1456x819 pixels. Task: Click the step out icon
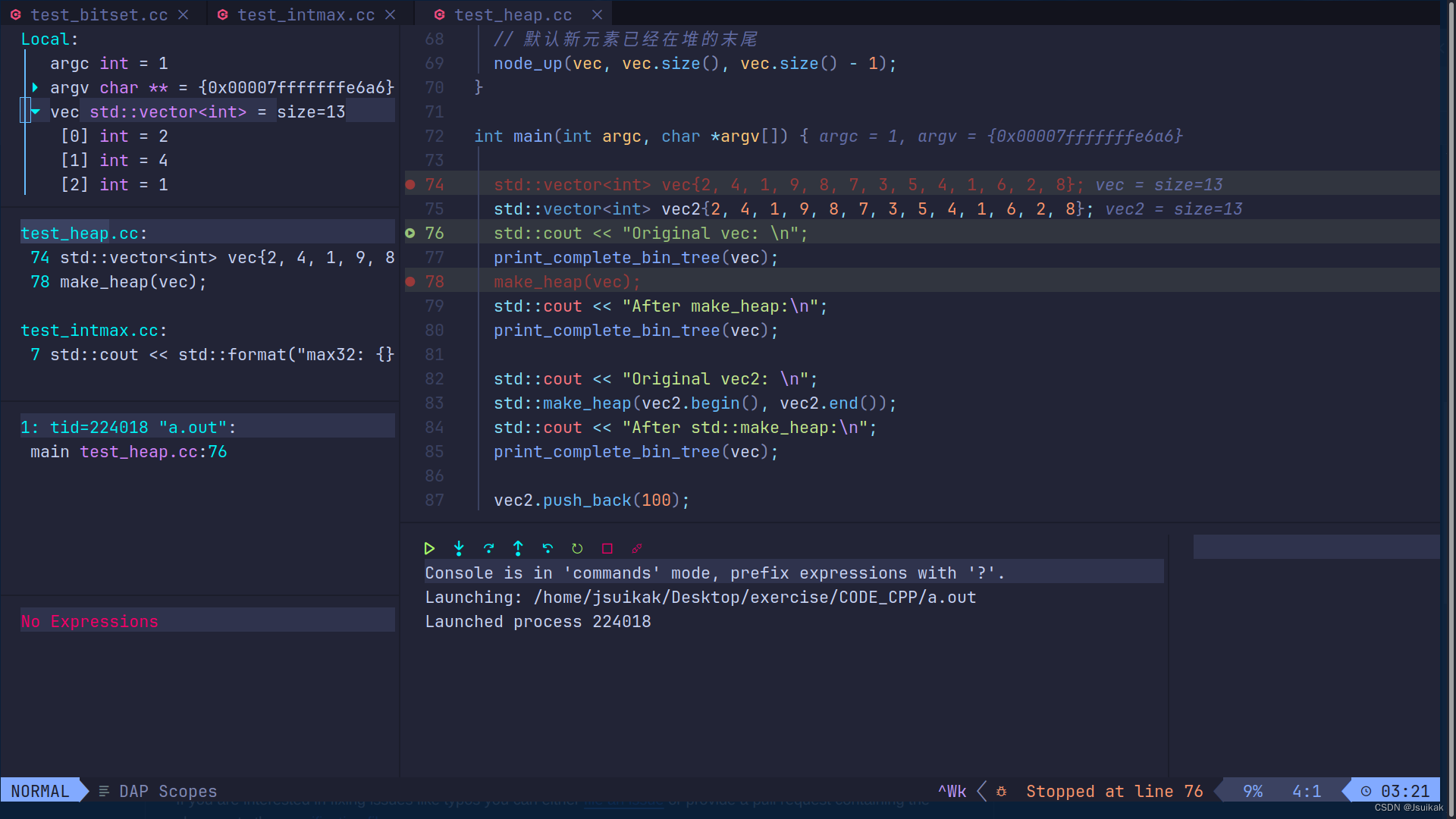click(x=518, y=548)
